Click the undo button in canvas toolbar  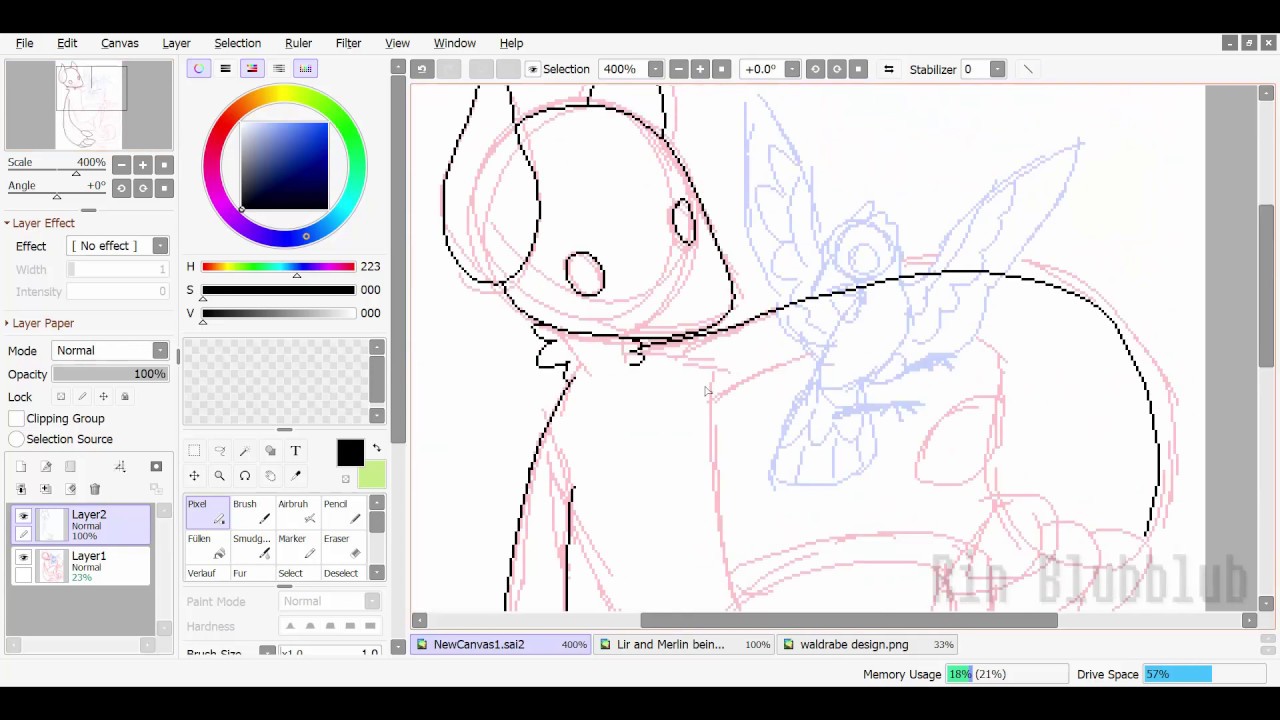(422, 69)
